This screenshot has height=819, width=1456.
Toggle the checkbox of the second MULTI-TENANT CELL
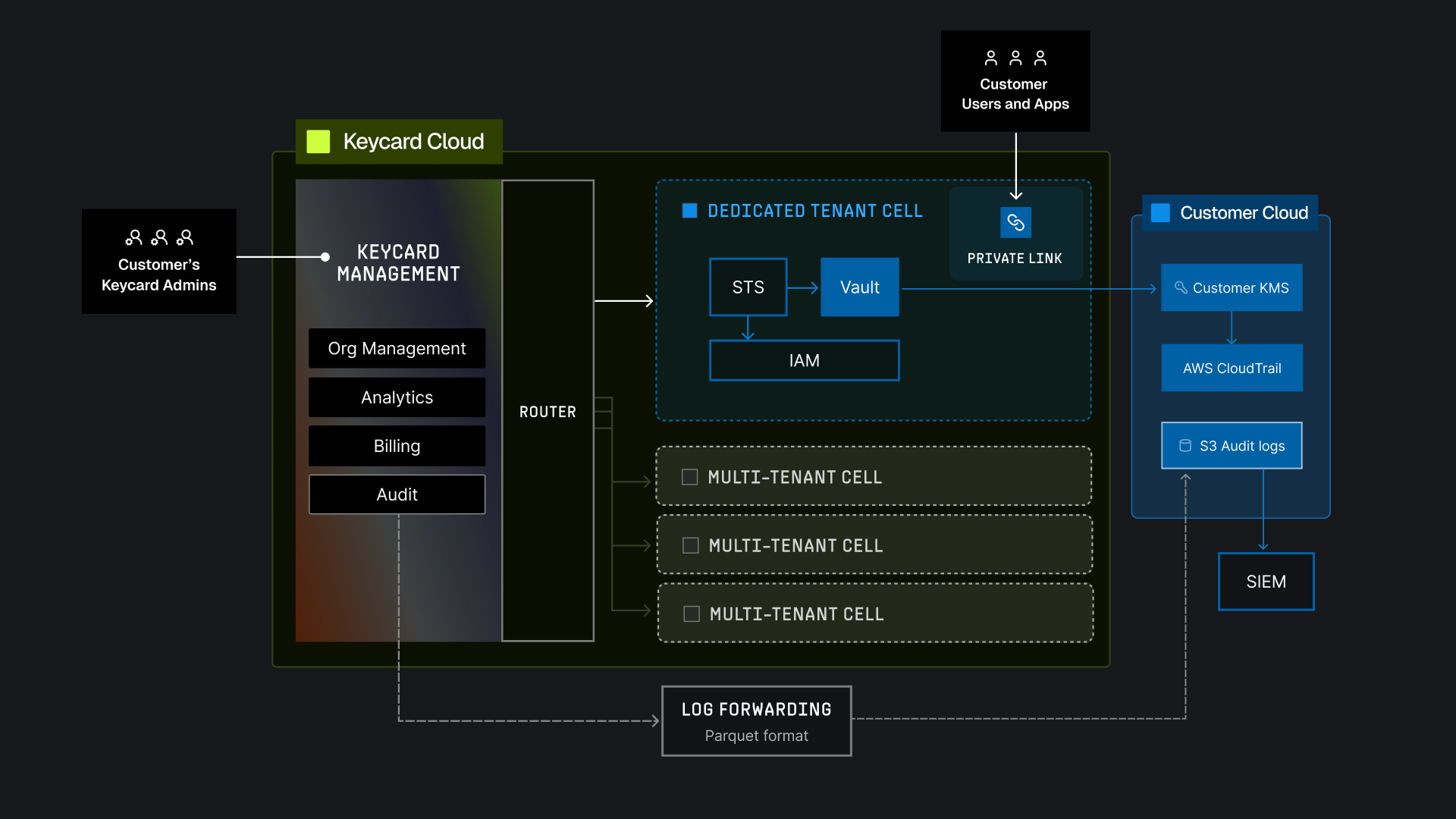(690, 544)
